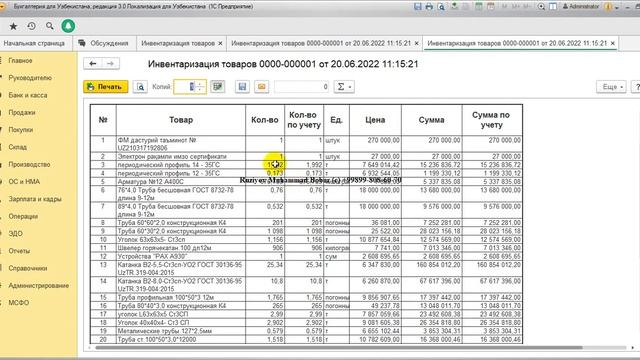Open the dropdown arrow next to the info icon
Viewport: 640px width, 360px height.
617,7
